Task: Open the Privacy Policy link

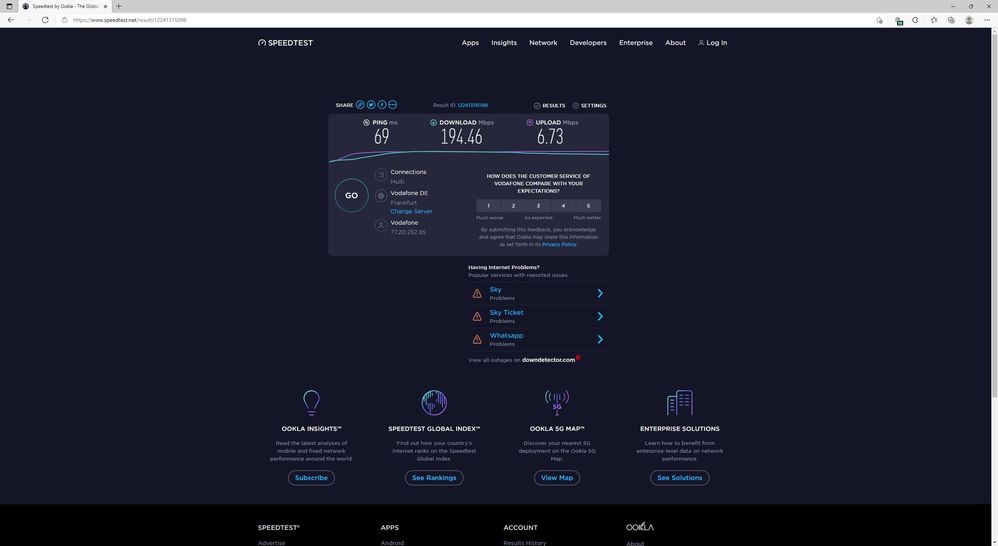Action: tap(559, 244)
